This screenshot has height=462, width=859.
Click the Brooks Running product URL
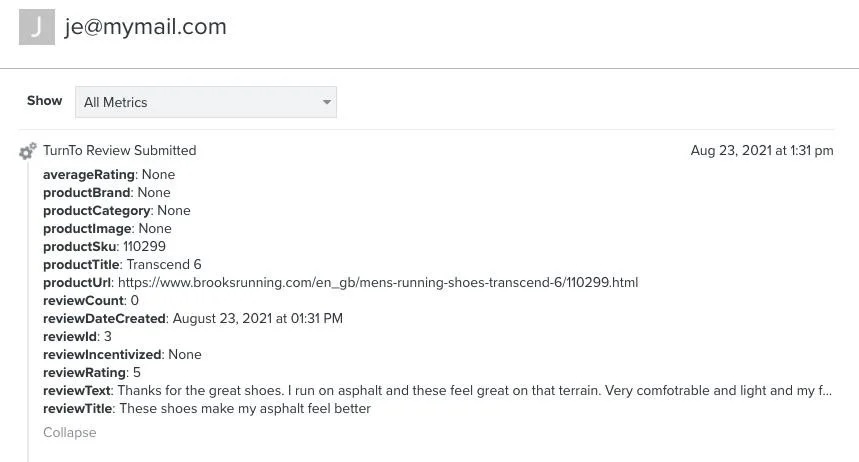click(377, 282)
